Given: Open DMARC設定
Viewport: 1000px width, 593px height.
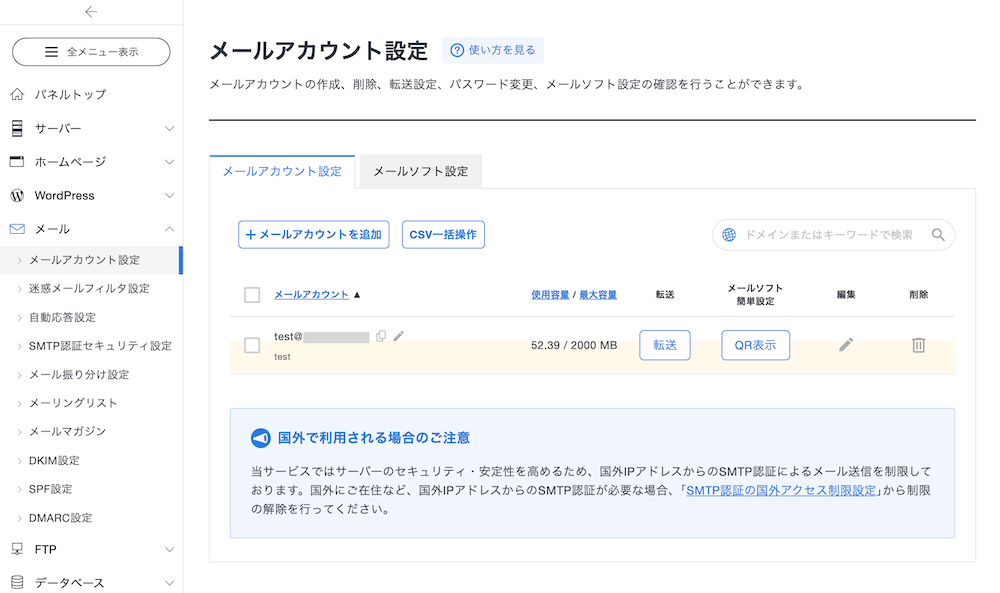Looking at the screenshot, I should [61, 518].
